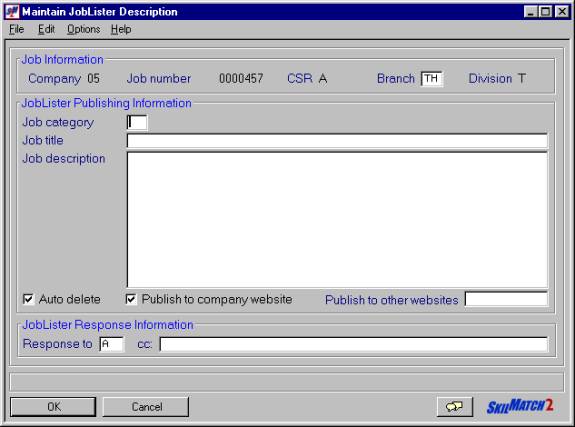Uncheck the Auto delete checkbox

[x=28, y=299]
